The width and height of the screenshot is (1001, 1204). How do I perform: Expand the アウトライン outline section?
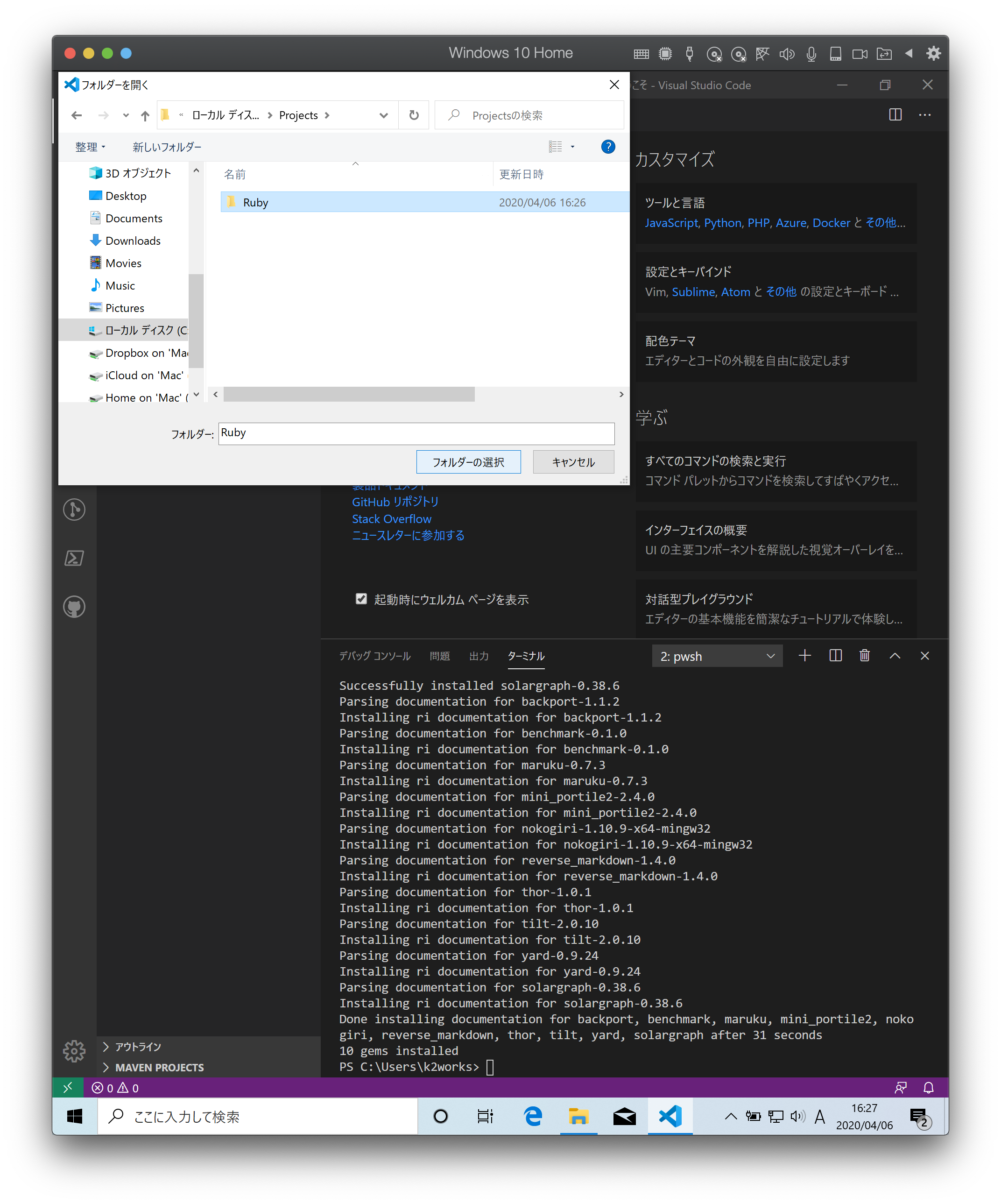point(138,1047)
